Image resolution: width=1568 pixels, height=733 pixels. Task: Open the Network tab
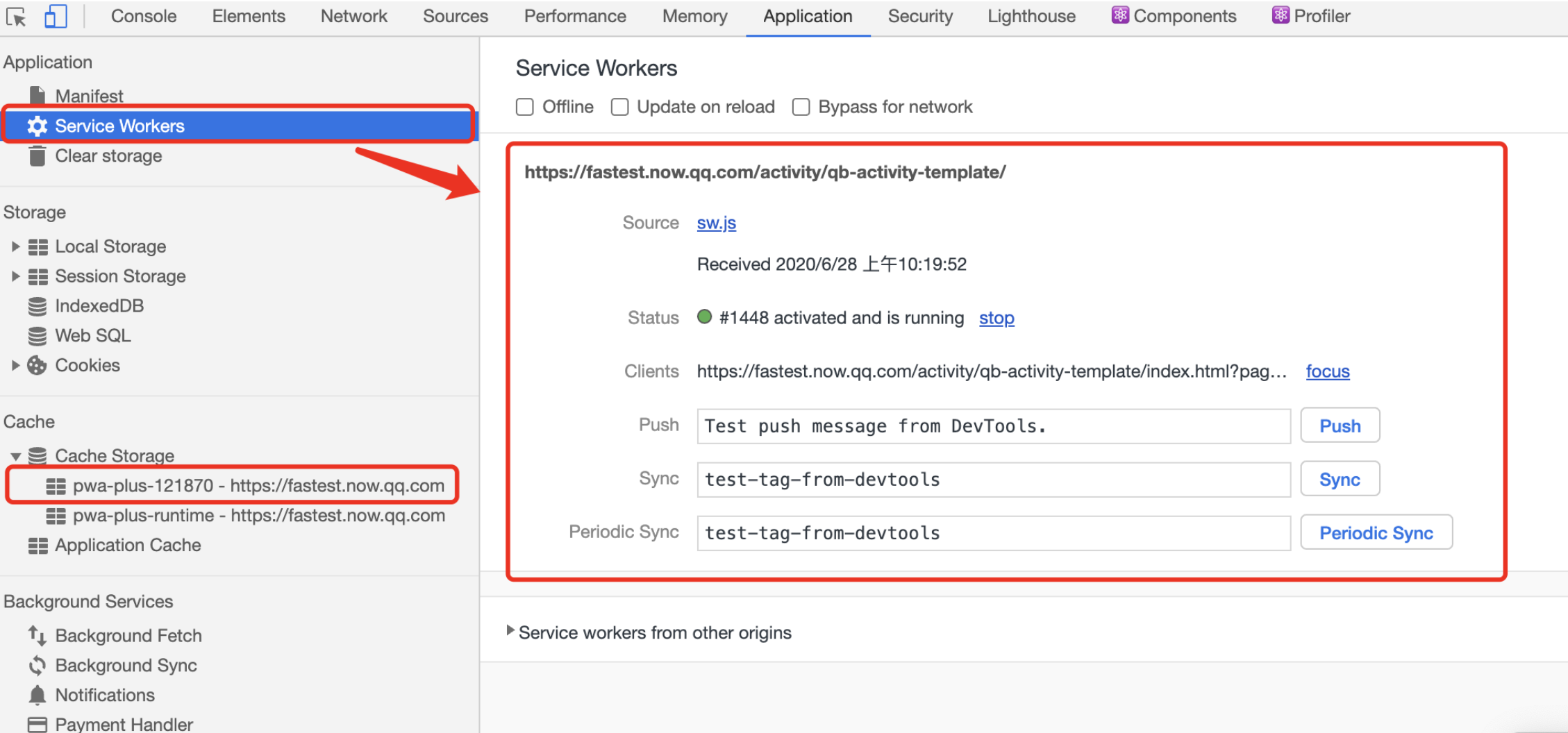click(354, 16)
